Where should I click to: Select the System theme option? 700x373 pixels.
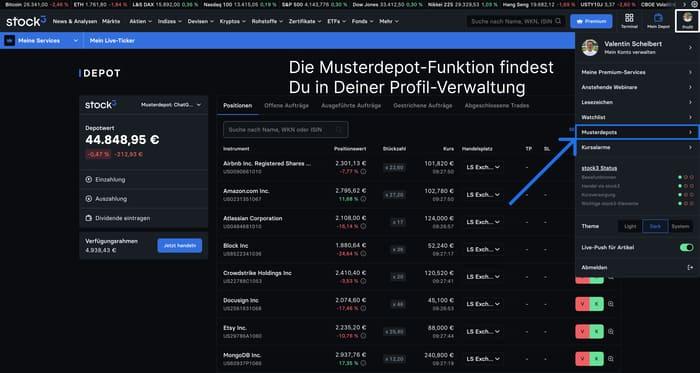coord(680,226)
